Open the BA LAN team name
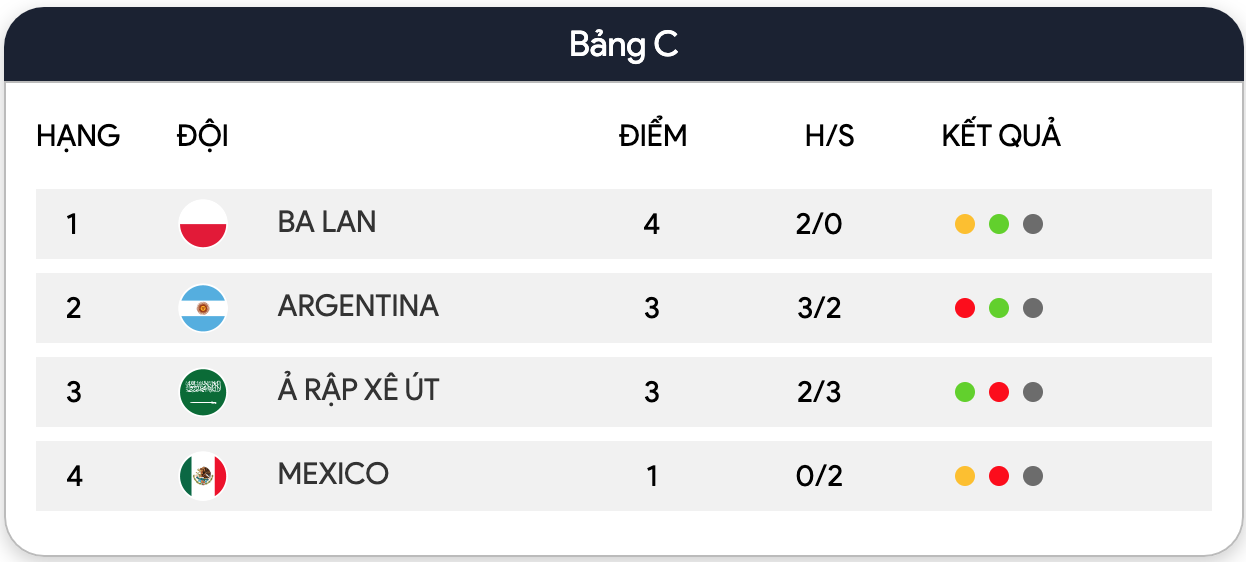Image resolution: width=1246 pixels, height=562 pixels. click(327, 222)
